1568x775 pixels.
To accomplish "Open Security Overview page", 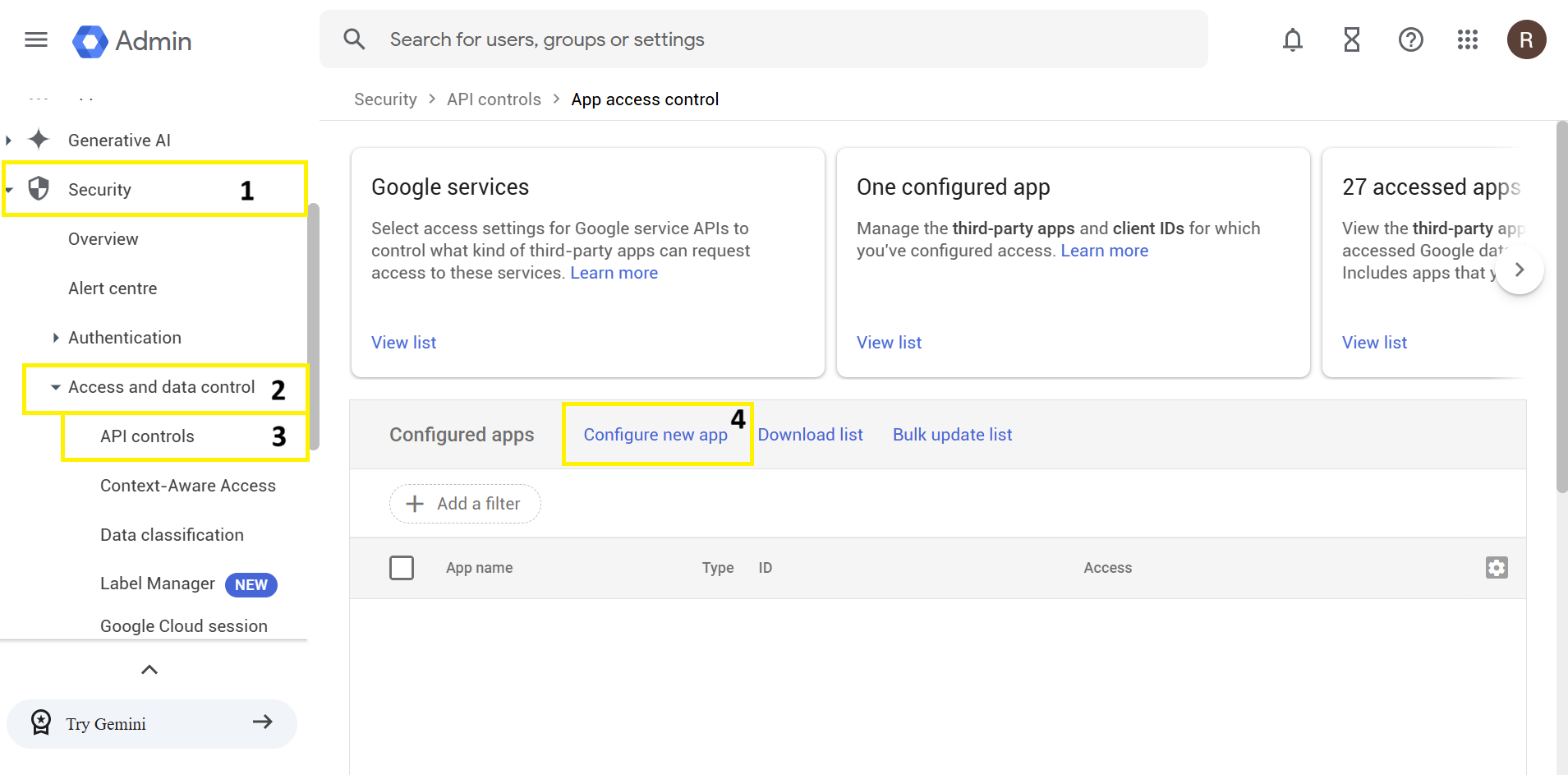I will [103, 239].
